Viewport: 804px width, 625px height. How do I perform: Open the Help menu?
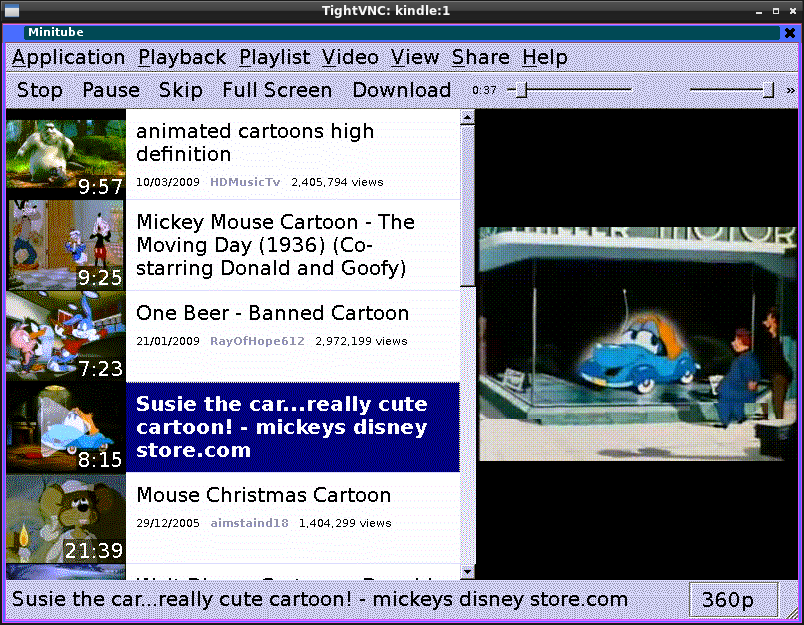click(x=544, y=57)
